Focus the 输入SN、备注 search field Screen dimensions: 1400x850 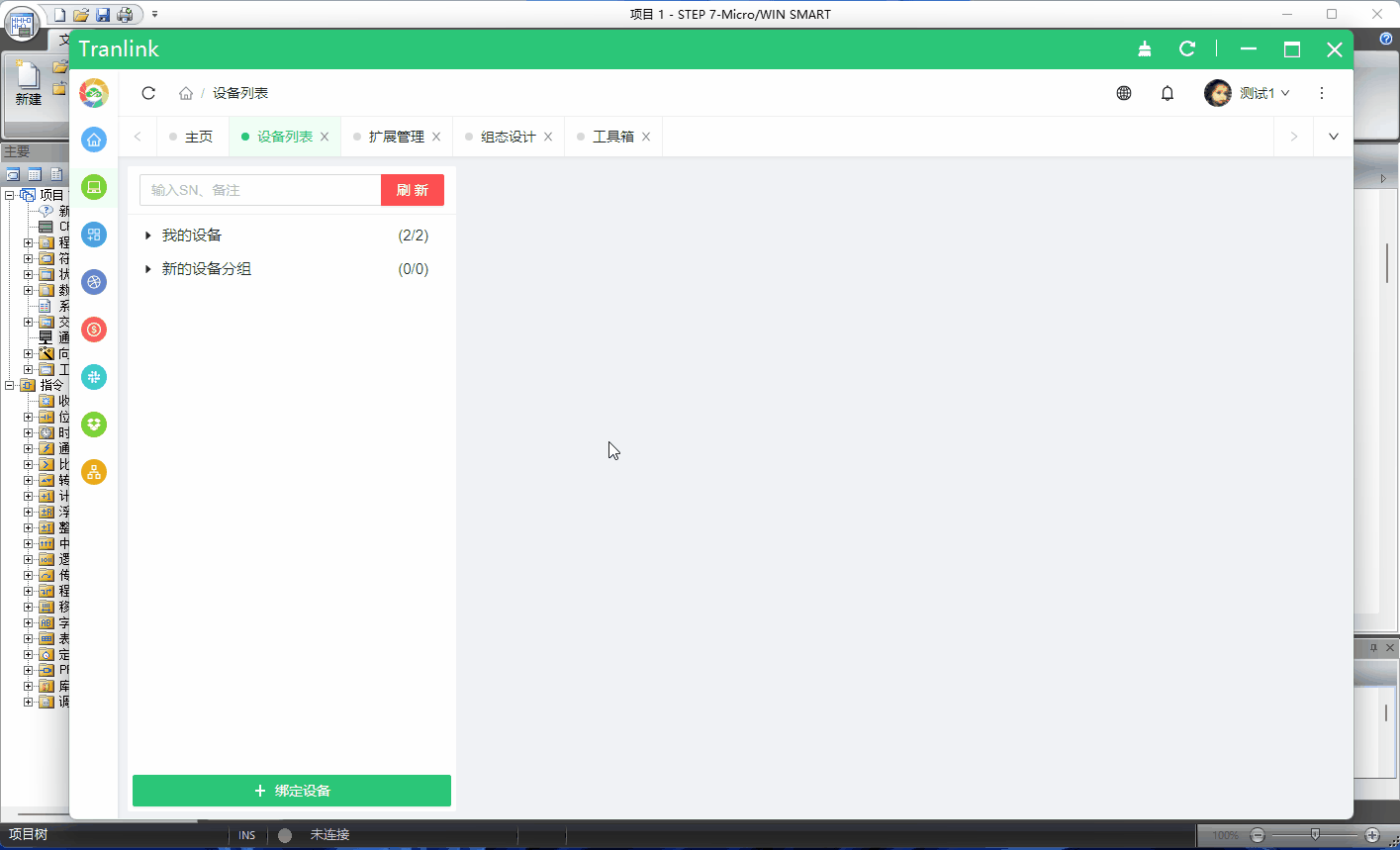coord(260,190)
